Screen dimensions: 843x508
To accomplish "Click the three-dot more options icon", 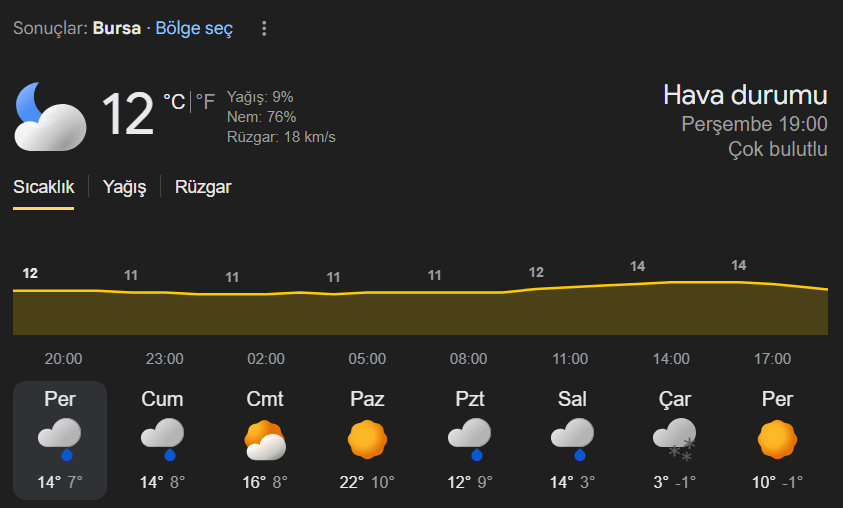I will 264,29.
